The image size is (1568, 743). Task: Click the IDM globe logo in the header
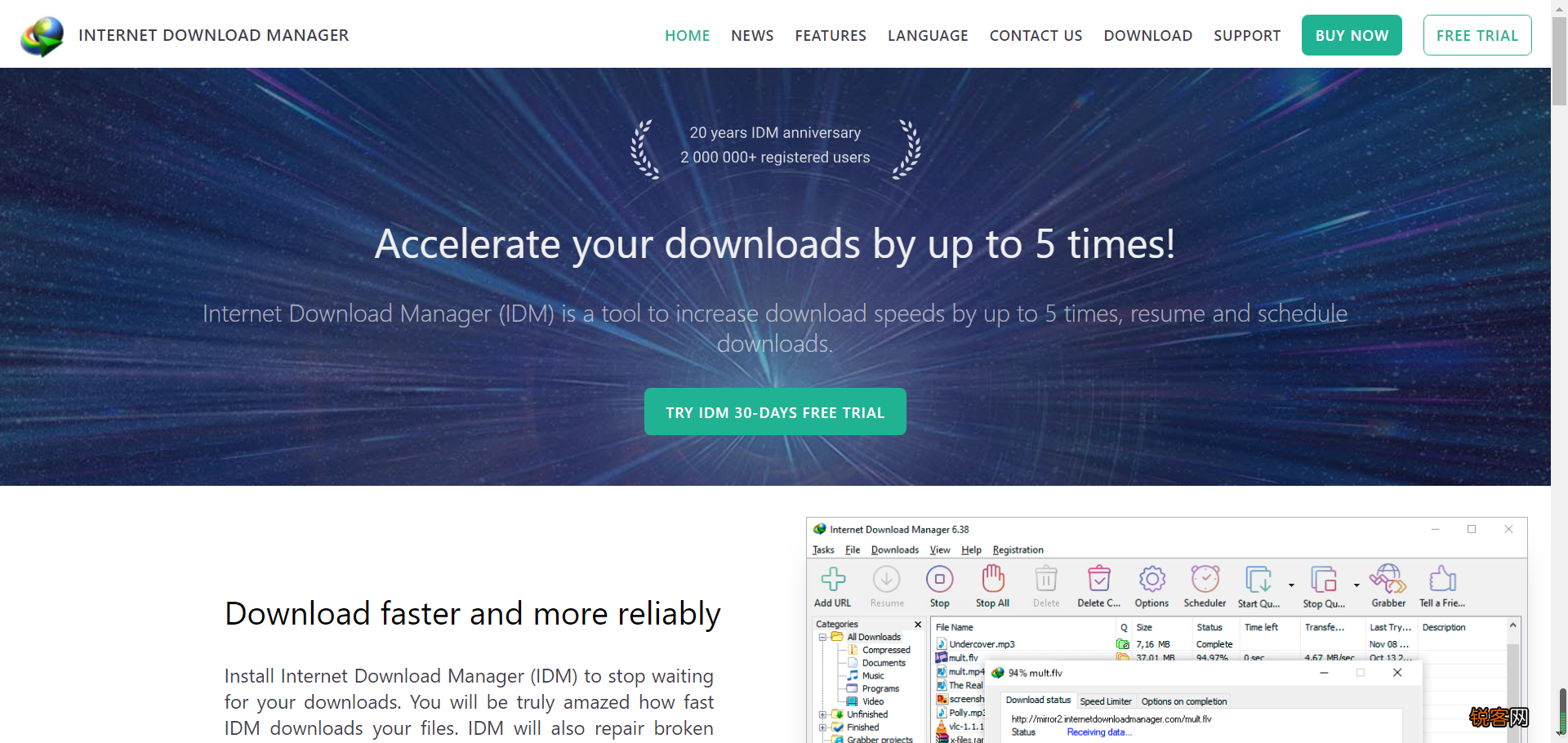[42, 36]
